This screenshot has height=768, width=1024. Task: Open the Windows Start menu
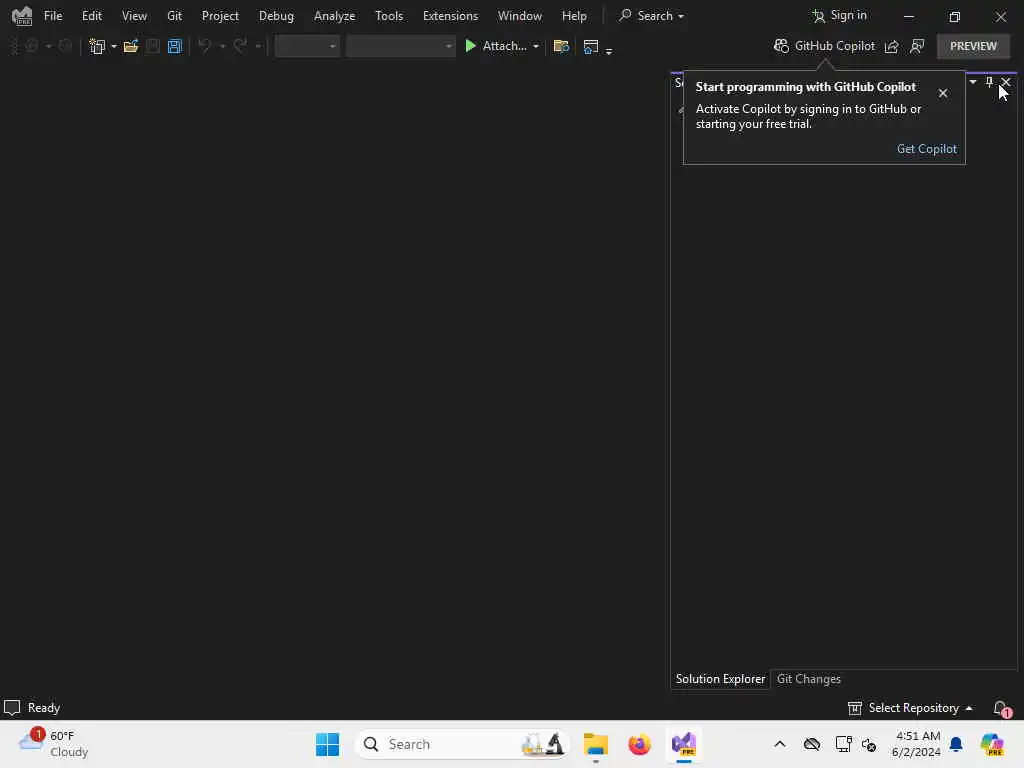pos(327,744)
